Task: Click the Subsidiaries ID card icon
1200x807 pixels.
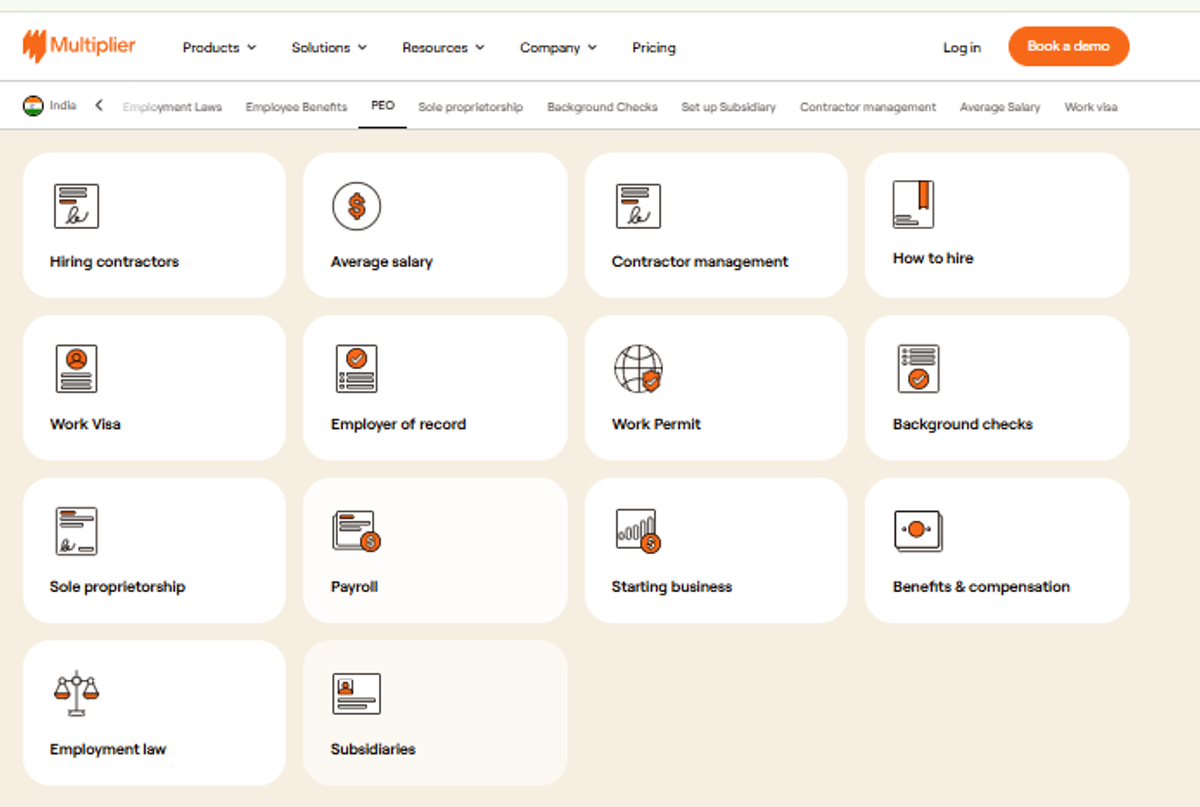Action: (357, 694)
